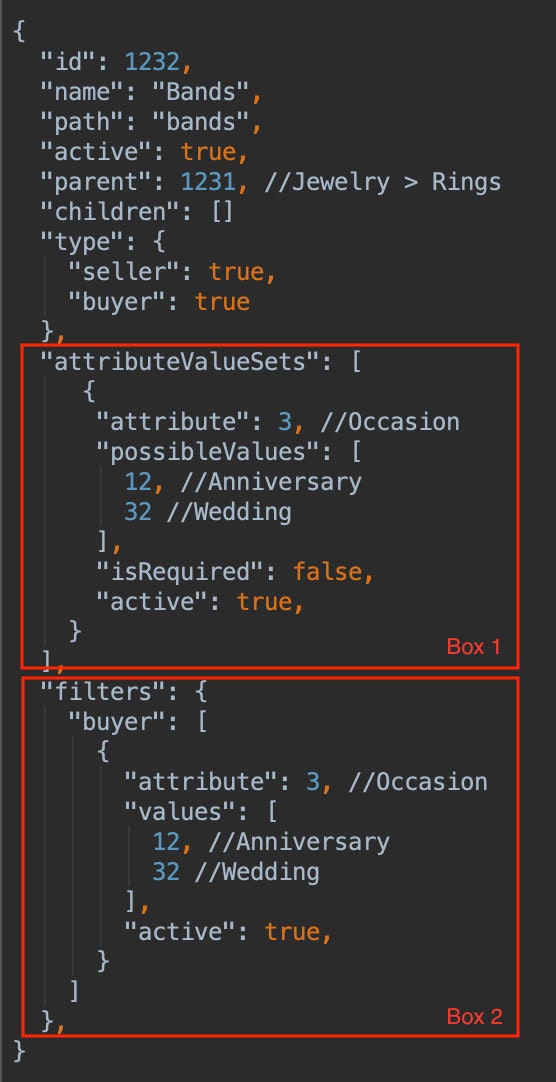Select the id value 1232
556x1082 pixels.
[152, 62]
